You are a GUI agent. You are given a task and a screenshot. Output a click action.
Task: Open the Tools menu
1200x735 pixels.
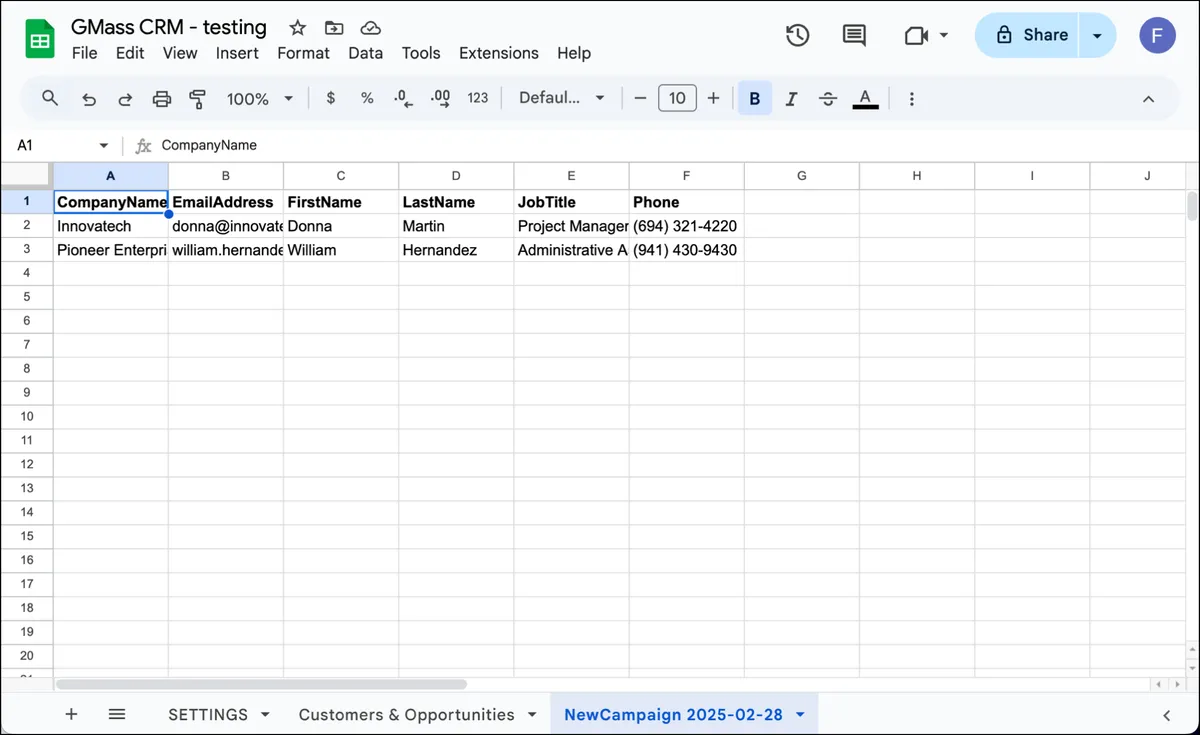point(421,53)
